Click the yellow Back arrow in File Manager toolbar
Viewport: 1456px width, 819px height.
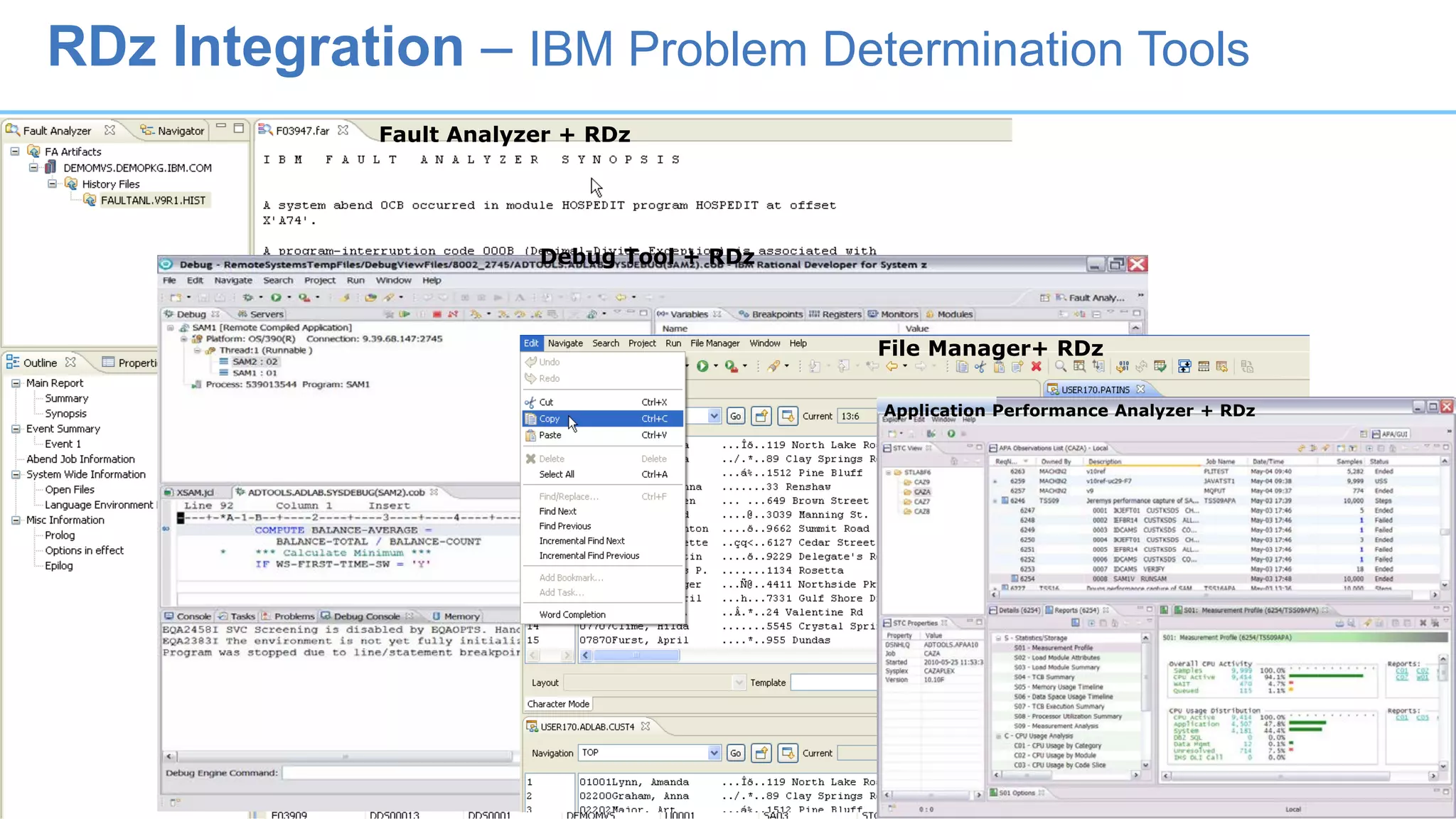[x=892, y=366]
